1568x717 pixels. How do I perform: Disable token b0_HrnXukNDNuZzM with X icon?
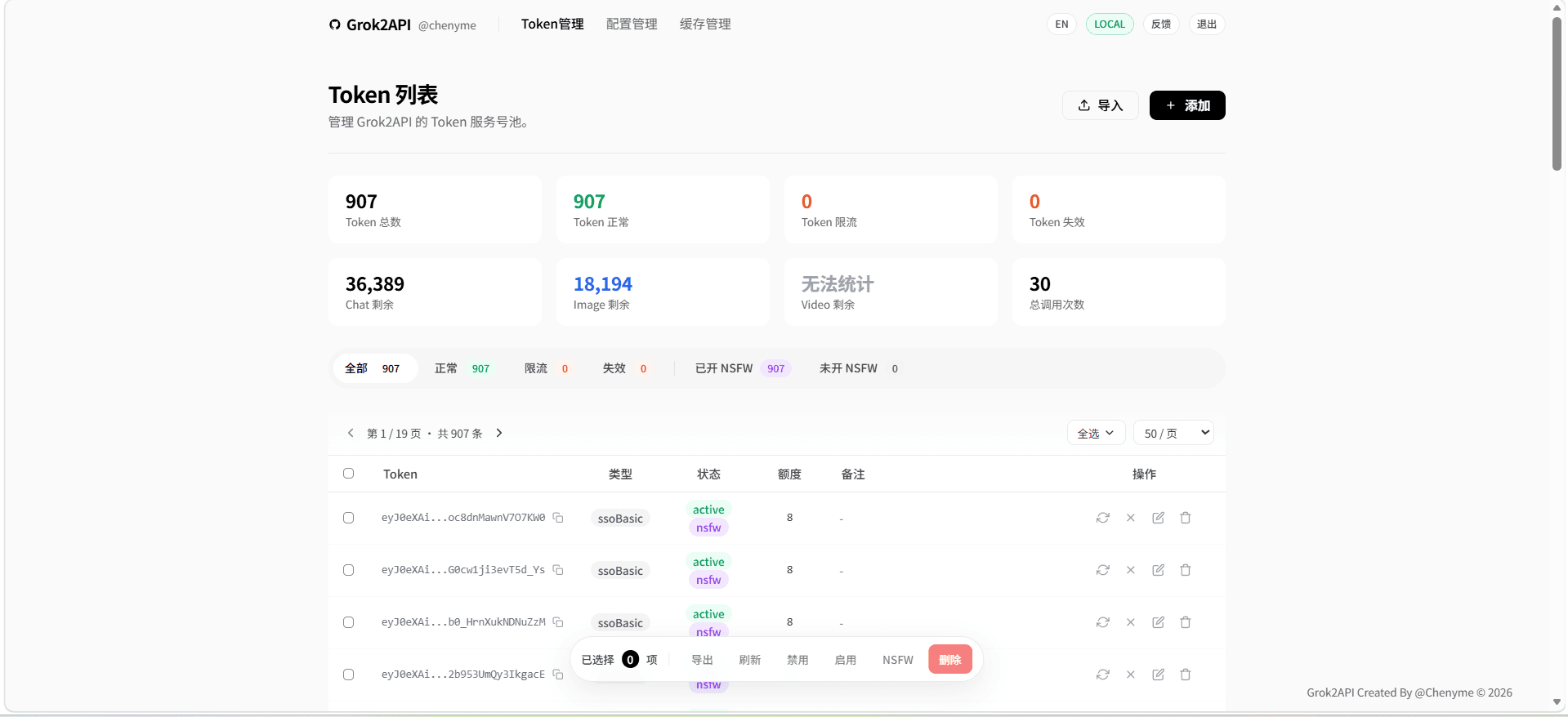point(1131,622)
